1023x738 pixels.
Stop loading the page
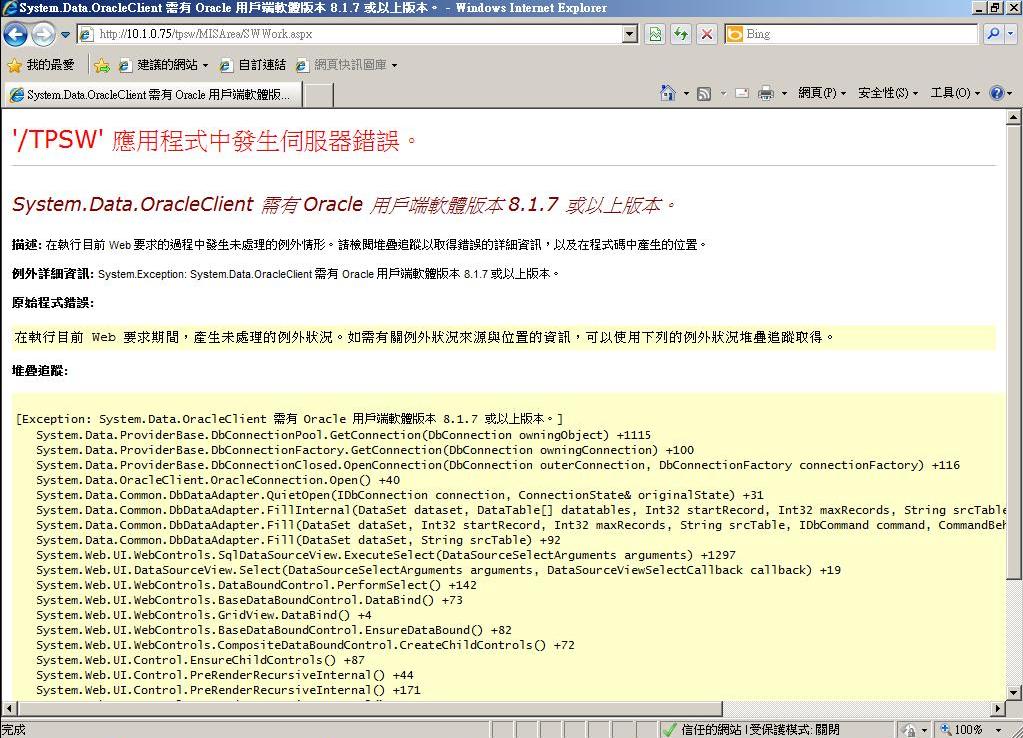coord(706,34)
